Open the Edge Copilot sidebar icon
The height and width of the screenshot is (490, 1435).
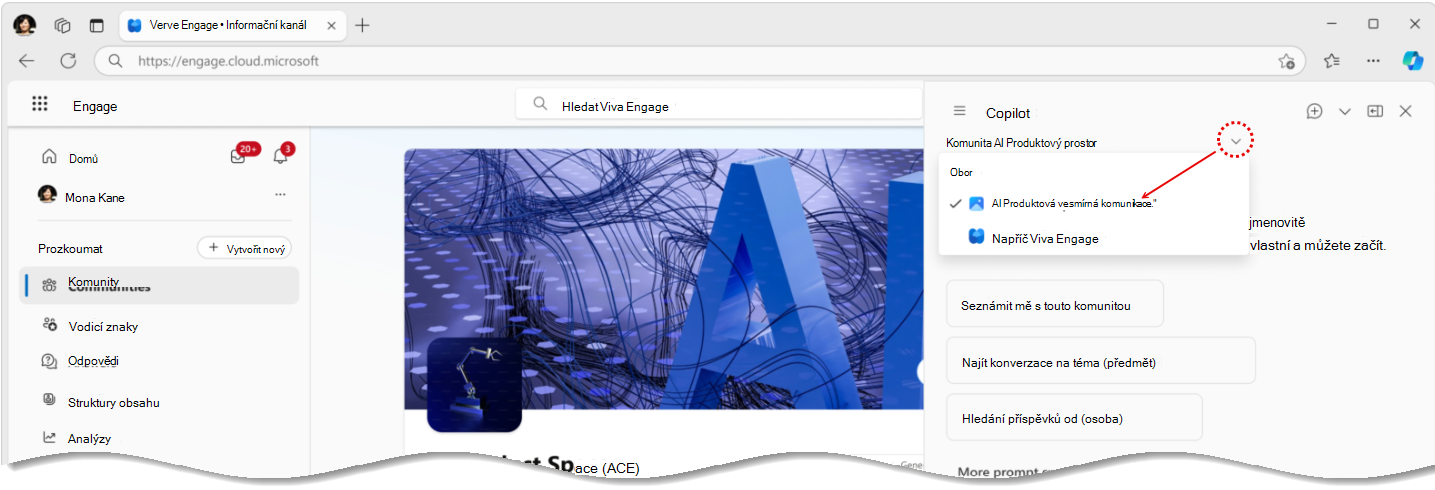tap(1412, 61)
